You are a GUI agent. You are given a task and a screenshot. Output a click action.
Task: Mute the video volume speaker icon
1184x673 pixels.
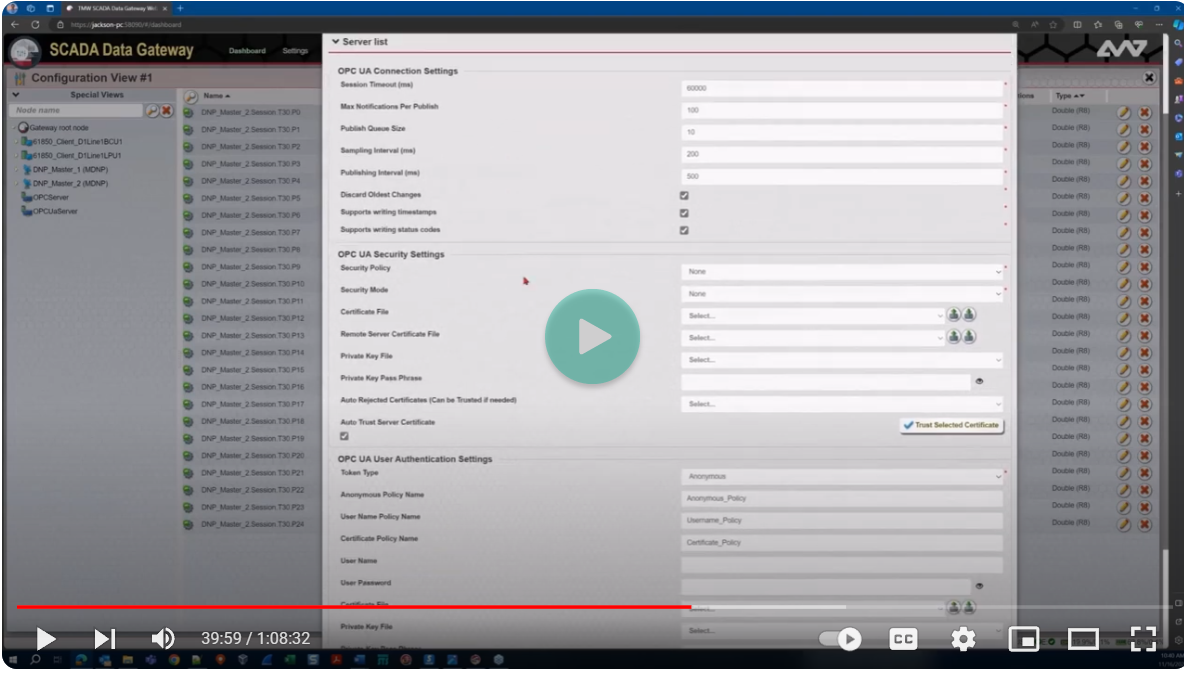pos(162,639)
